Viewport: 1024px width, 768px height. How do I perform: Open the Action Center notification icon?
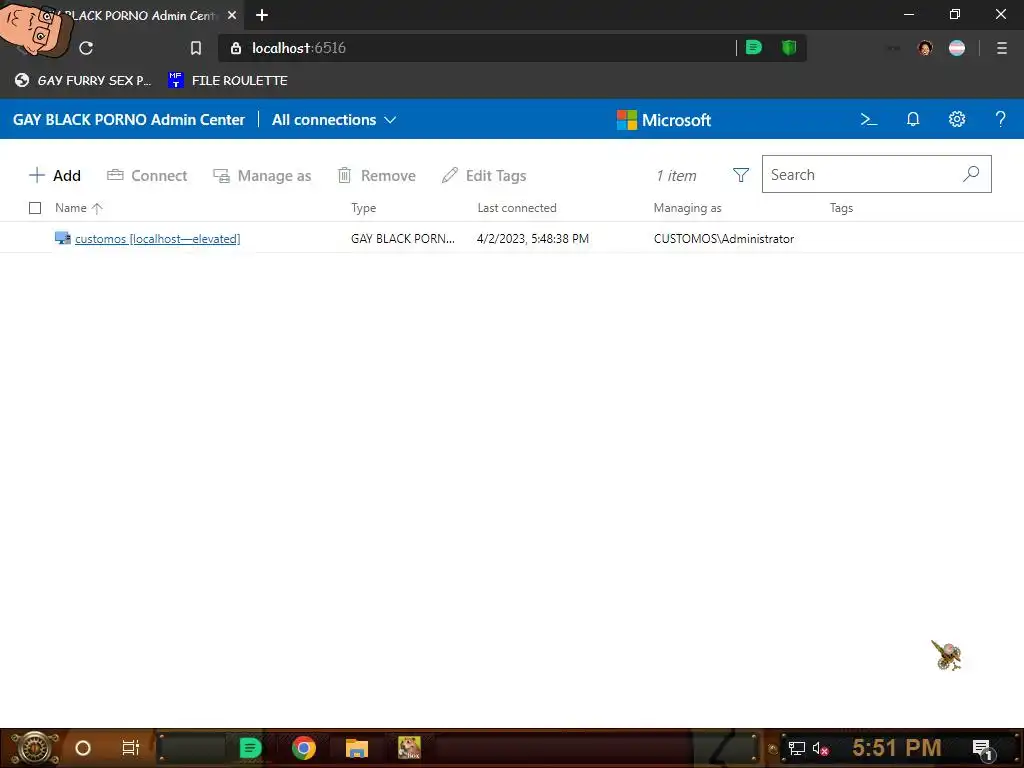click(982, 748)
